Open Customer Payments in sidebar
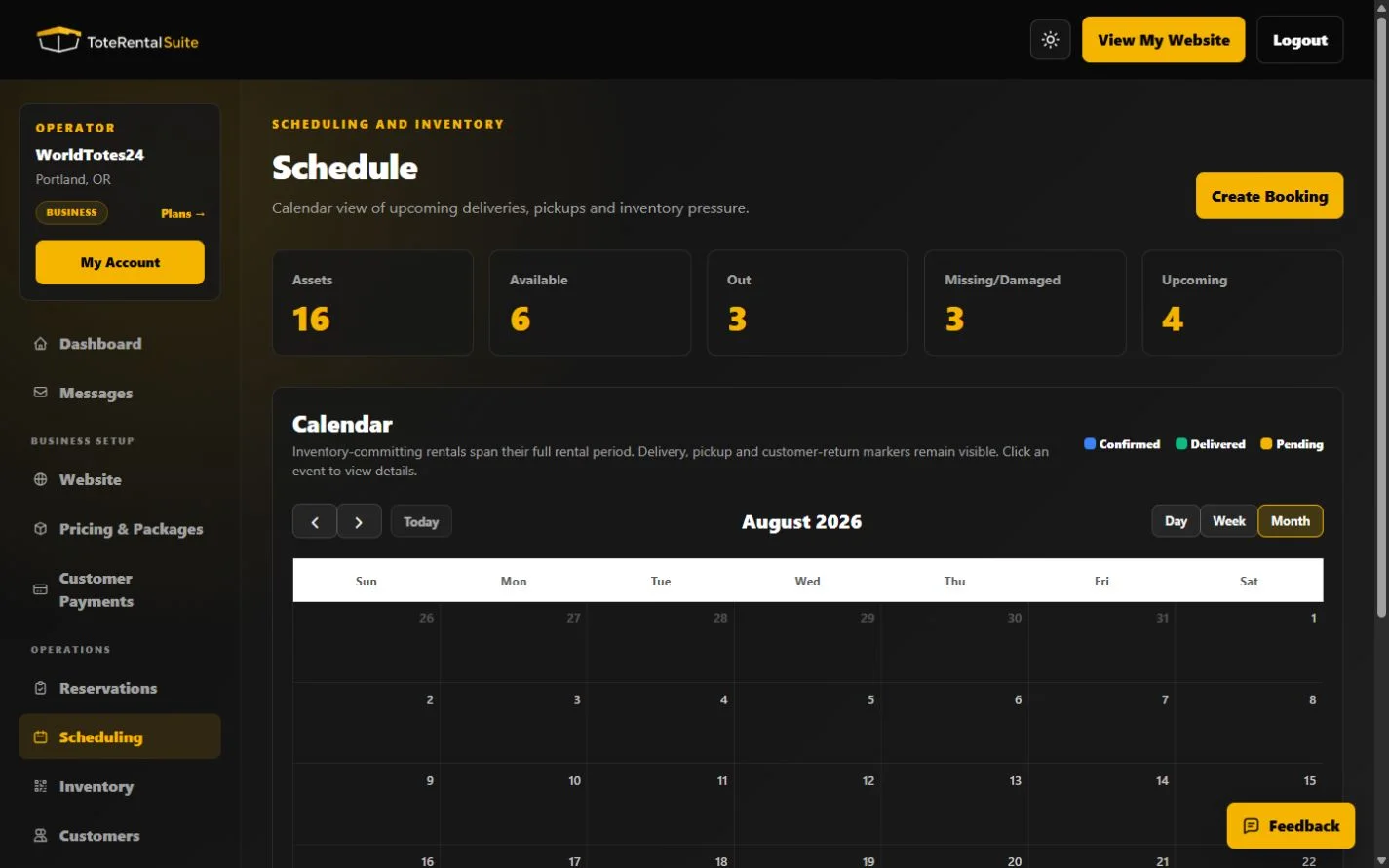Screen dimensions: 1389x868 point(120,589)
